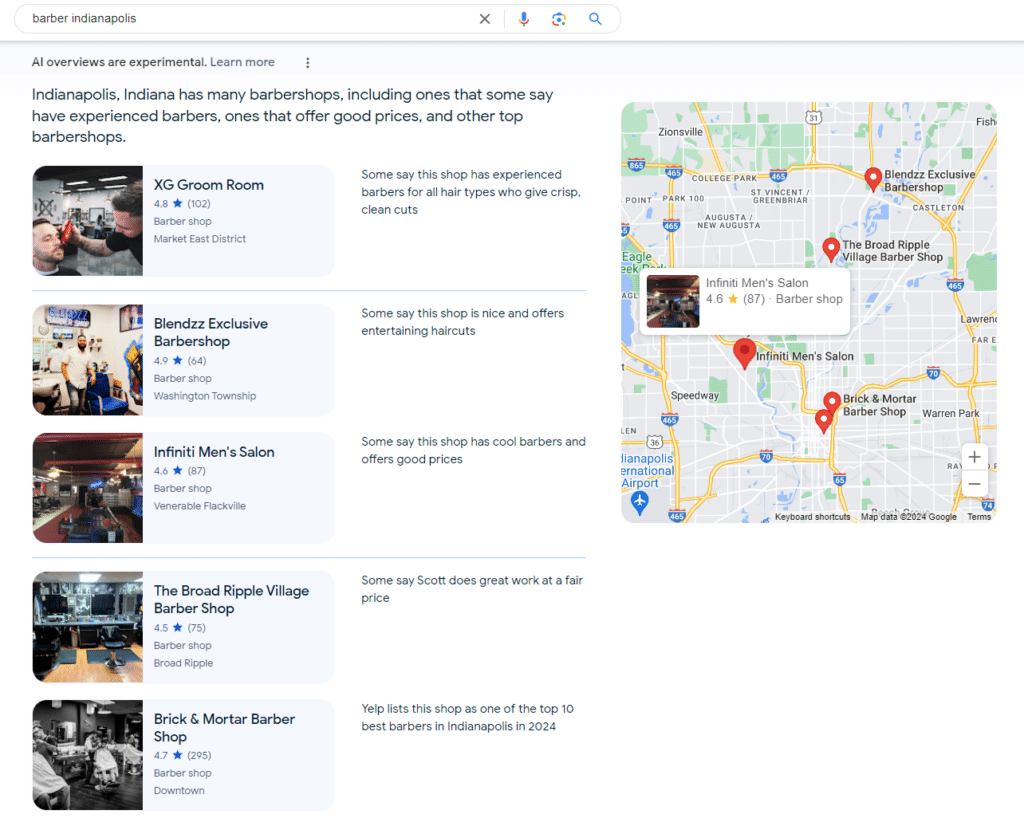The width and height of the screenshot is (1024, 826).
Task: Select the Brick & Mortar Barber Shop map pin
Action: coord(831,398)
